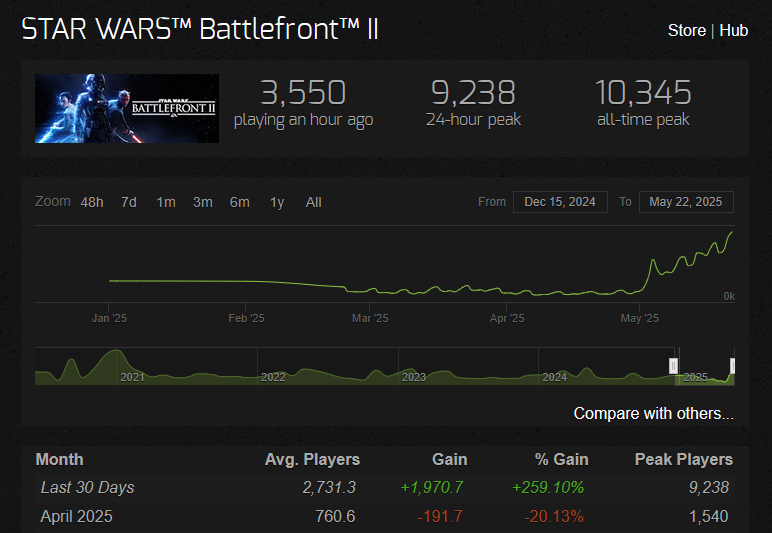Set chart zoom to 7d

click(x=129, y=202)
